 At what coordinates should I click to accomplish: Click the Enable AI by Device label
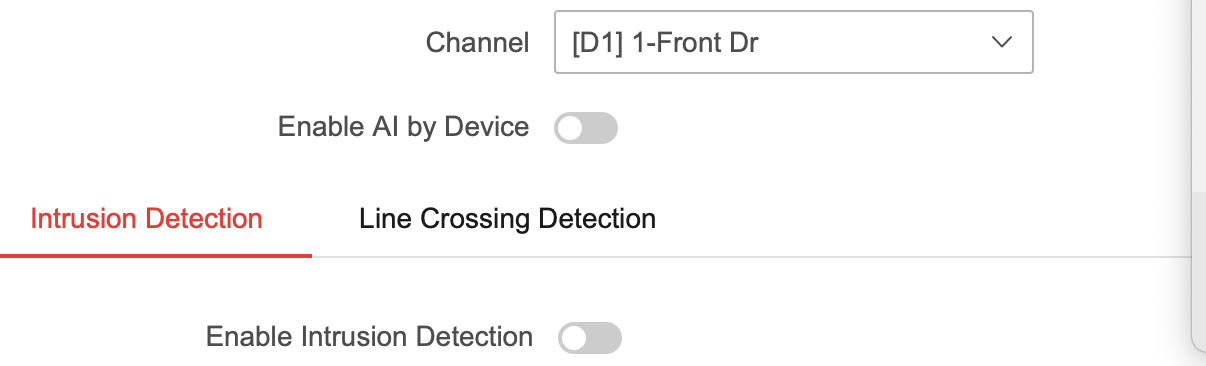click(403, 127)
